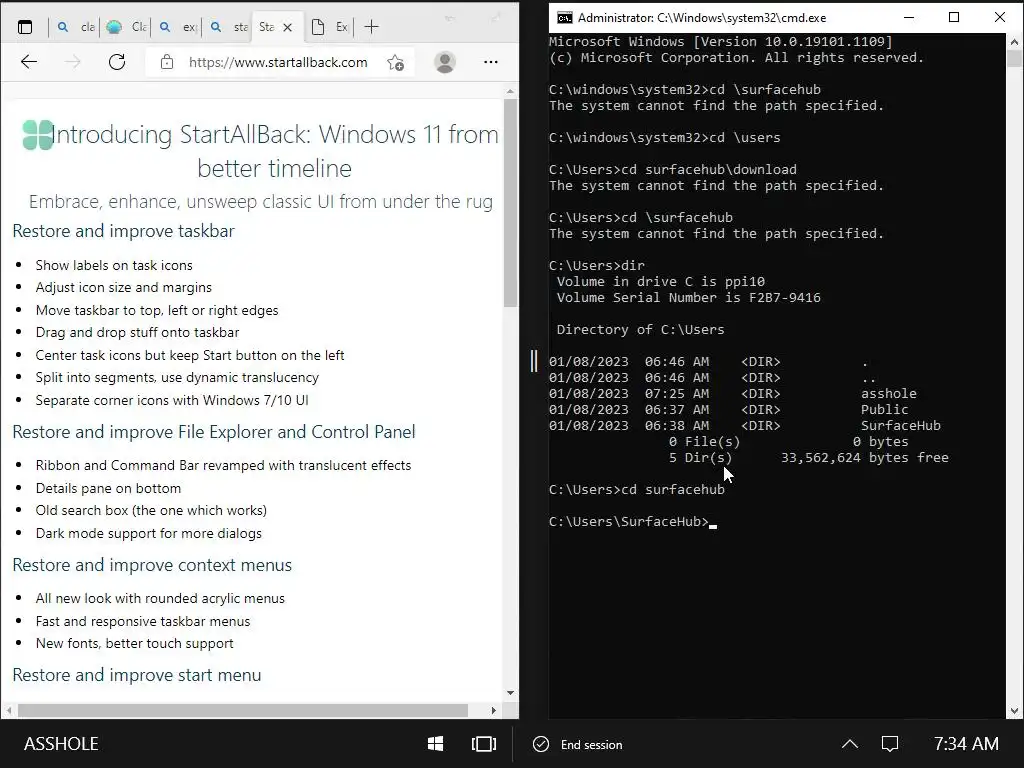Click the End session button
The height and width of the screenshot is (768, 1024).
(578, 744)
